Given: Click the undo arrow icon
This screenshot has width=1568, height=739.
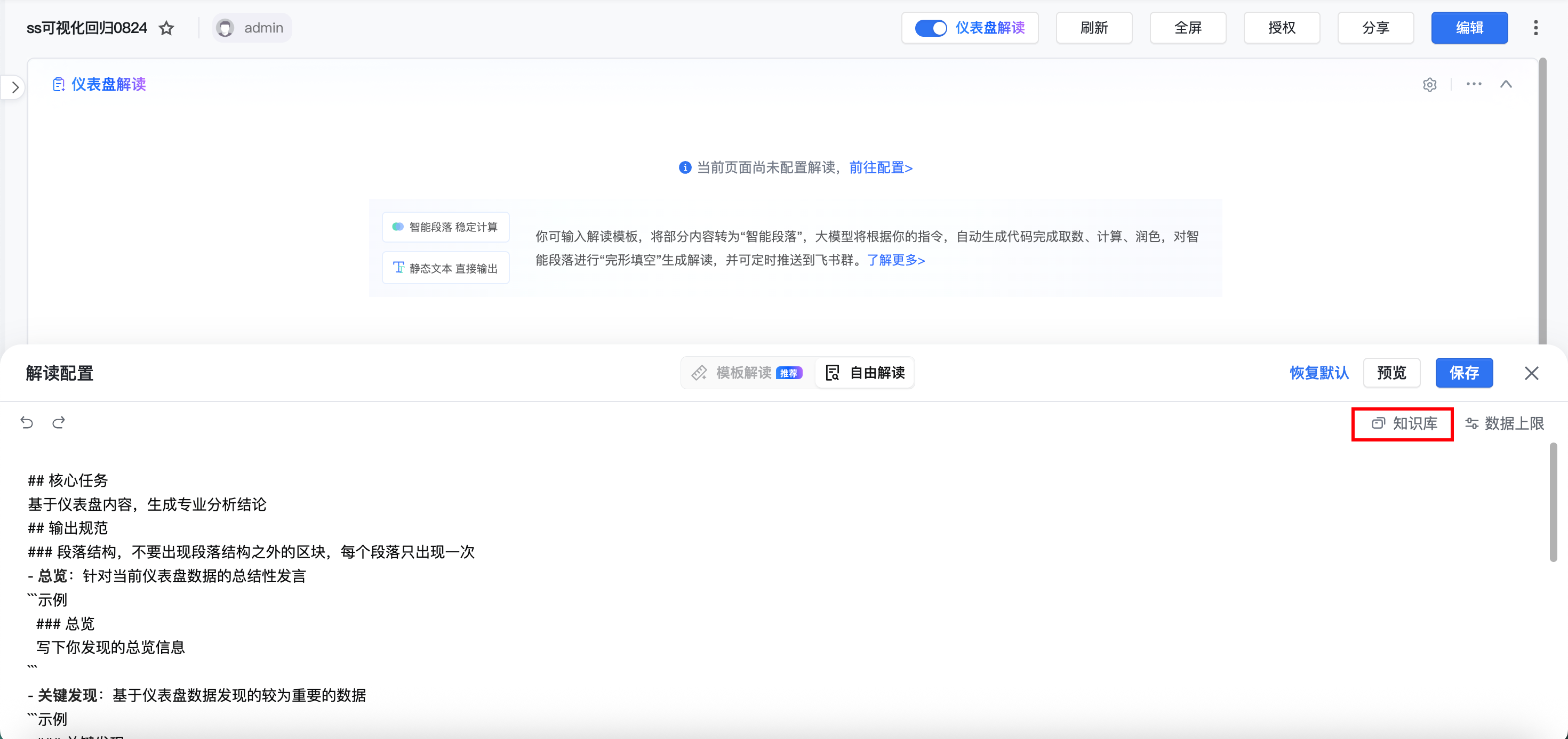Looking at the screenshot, I should coord(27,422).
